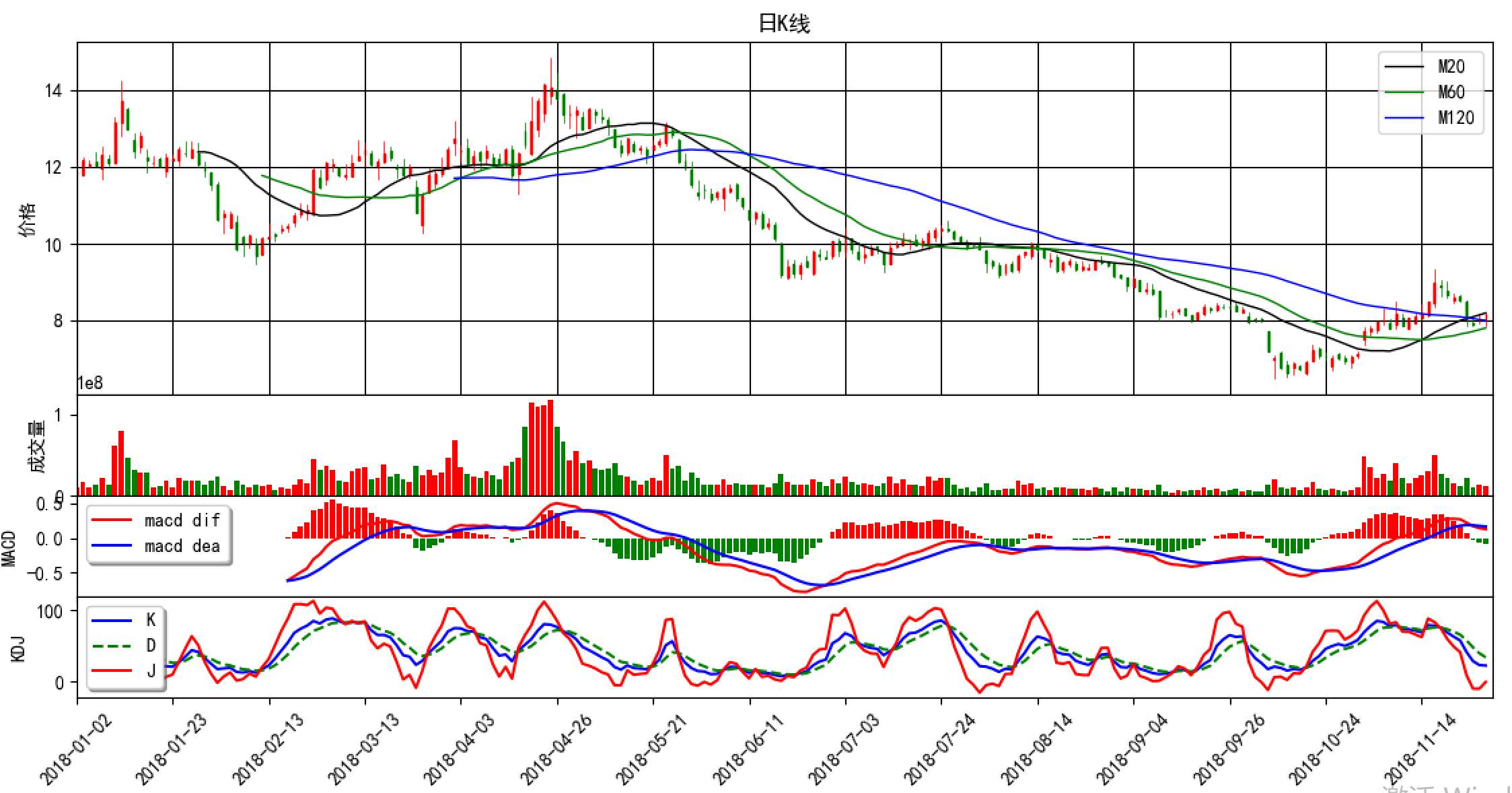
Task: Click the M60 legend entry
Action: pyautogui.click(x=1450, y=92)
